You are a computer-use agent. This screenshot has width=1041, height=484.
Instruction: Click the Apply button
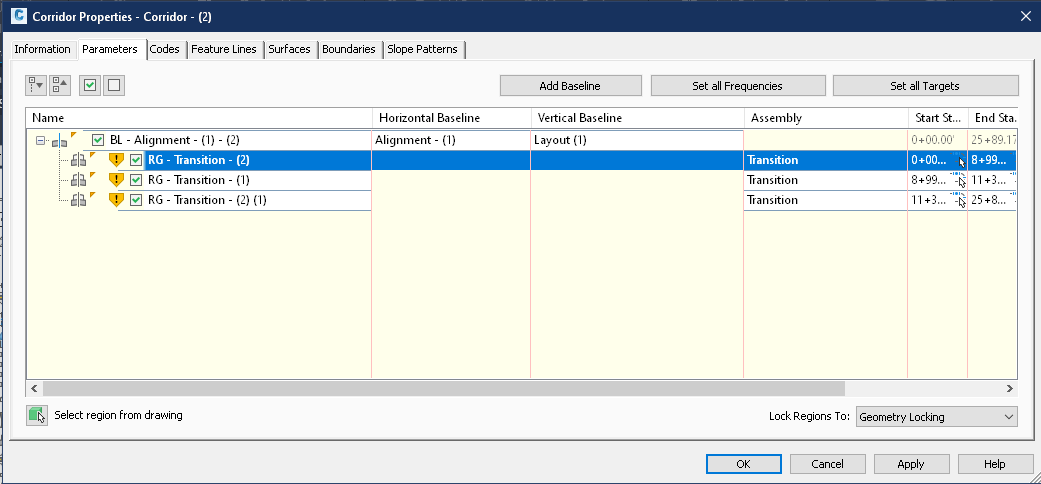point(911,464)
